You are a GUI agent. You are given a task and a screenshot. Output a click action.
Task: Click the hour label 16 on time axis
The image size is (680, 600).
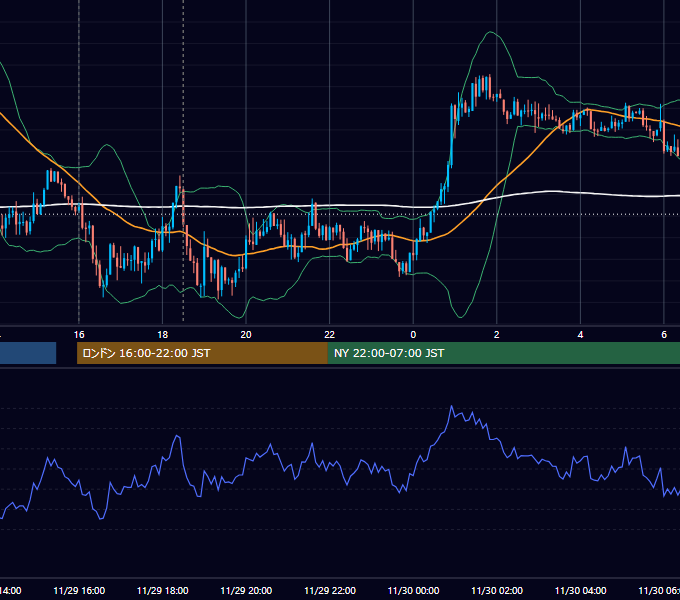79,335
